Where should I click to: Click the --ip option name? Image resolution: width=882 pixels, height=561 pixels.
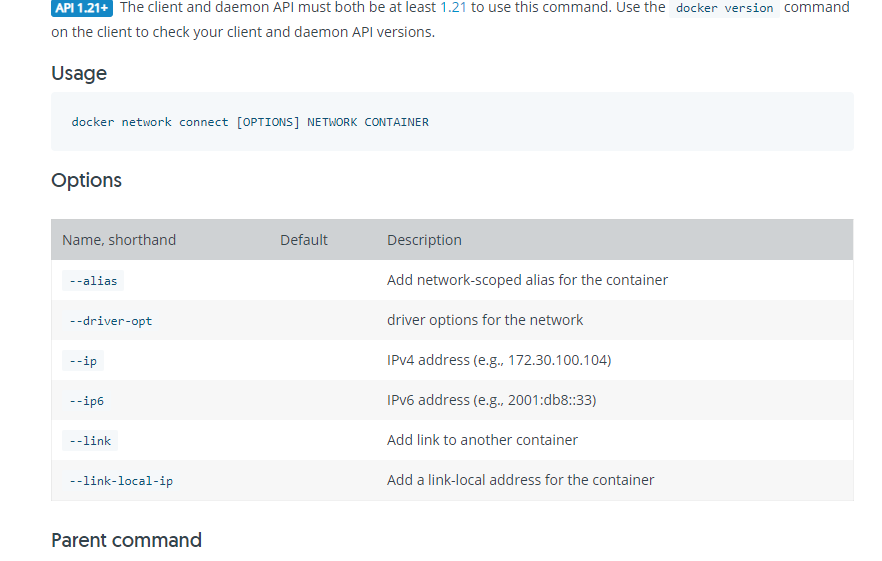click(x=83, y=361)
